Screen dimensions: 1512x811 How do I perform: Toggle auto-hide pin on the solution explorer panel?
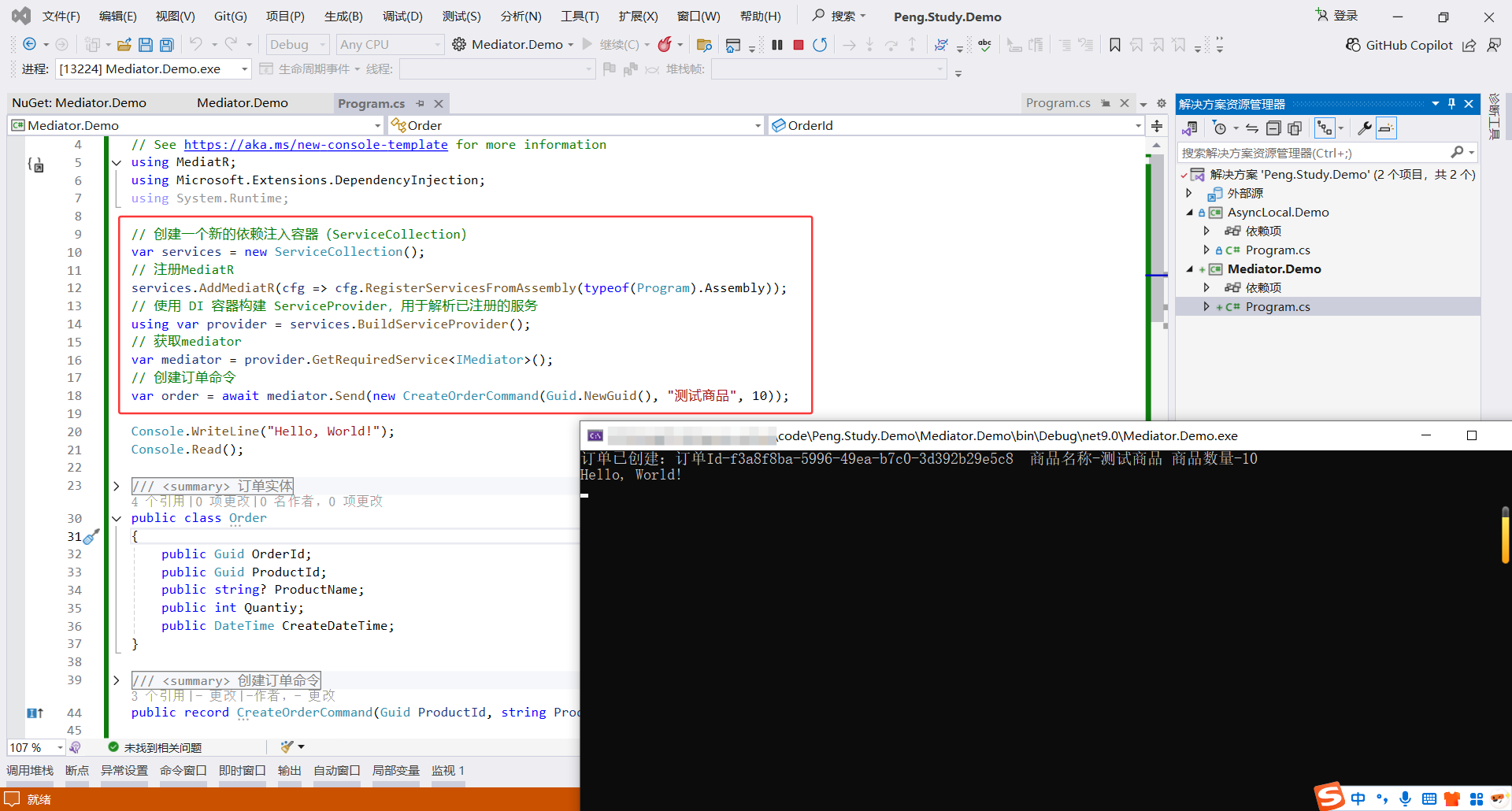click(x=1452, y=104)
